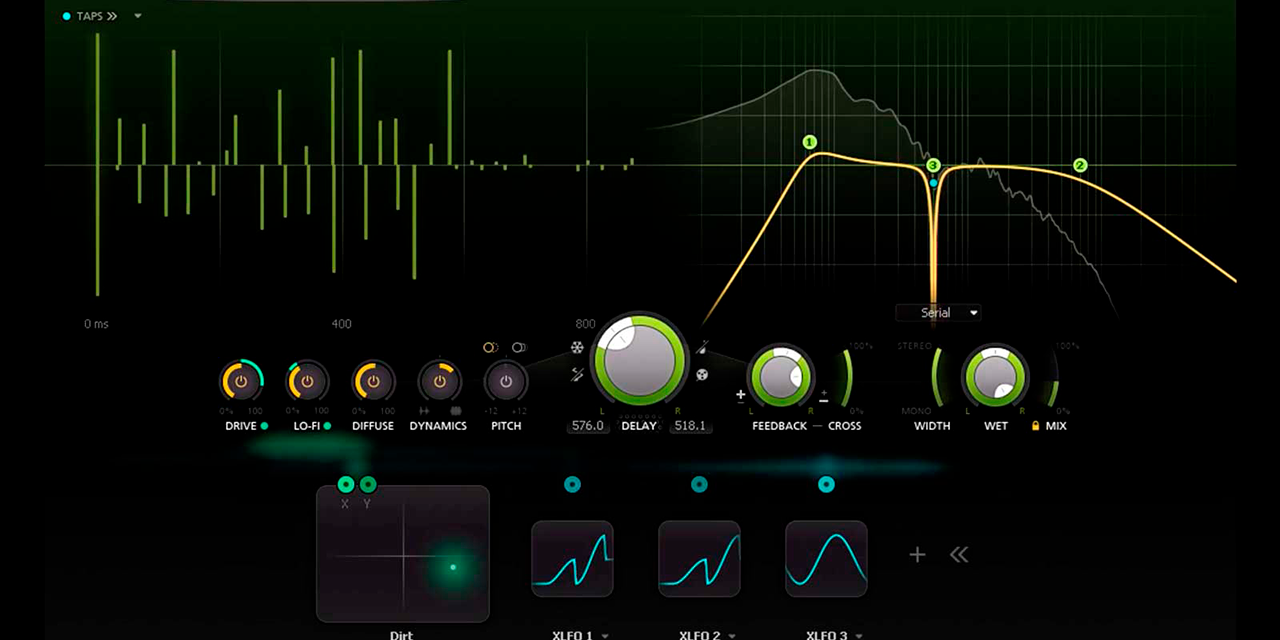Image resolution: width=1280 pixels, height=640 pixels.
Task: Select the XLFO 3 waveform thumbnail
Action: pos(826,558)
